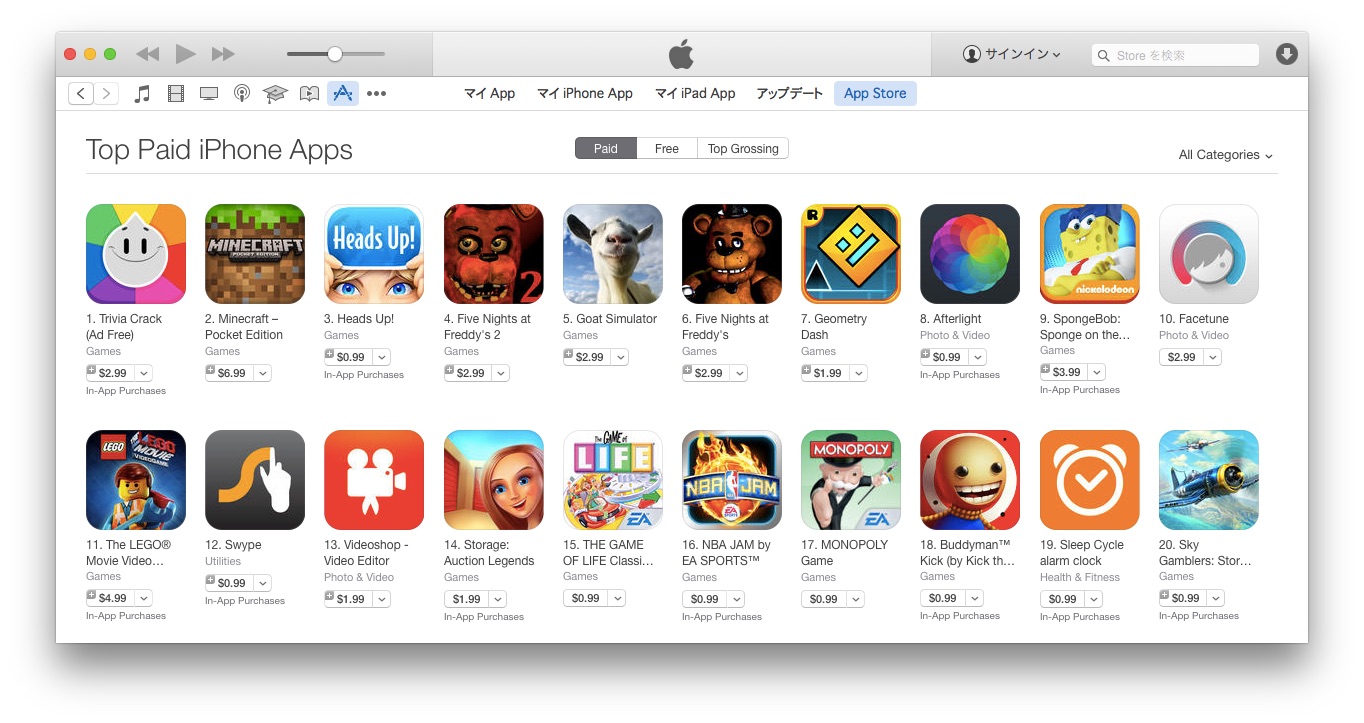Switch to the Movies library icon
This screenshot has width=1364, height=723.
[176, 94]
